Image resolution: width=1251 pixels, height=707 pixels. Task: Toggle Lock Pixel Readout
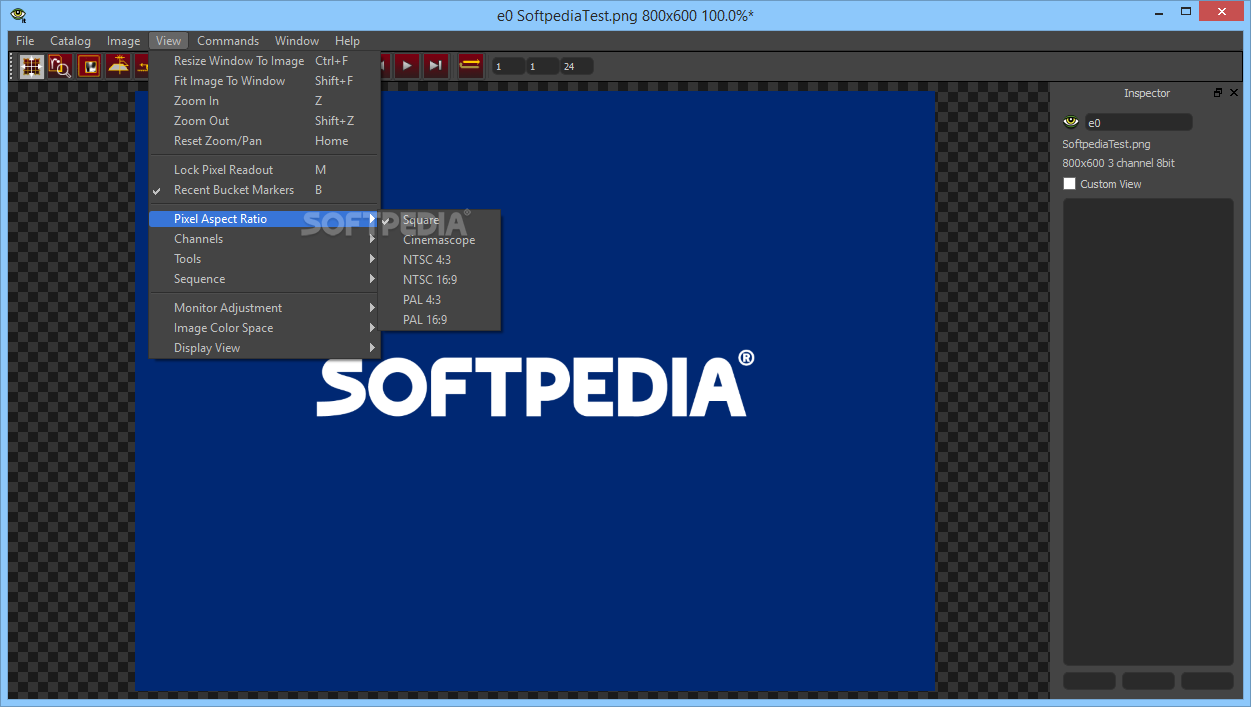tap(264, 170)
